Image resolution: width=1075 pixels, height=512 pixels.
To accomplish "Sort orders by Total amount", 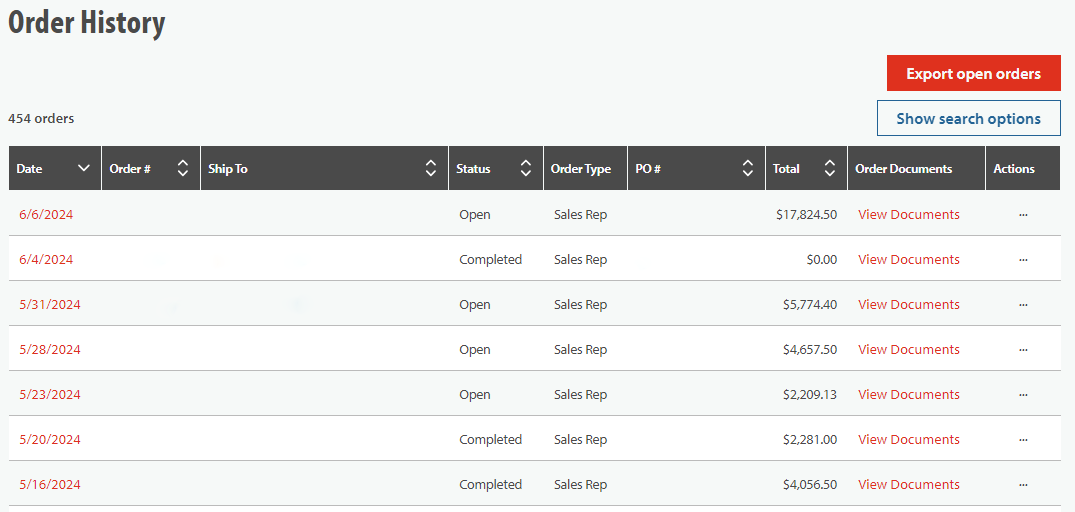I will click(829, 169).
